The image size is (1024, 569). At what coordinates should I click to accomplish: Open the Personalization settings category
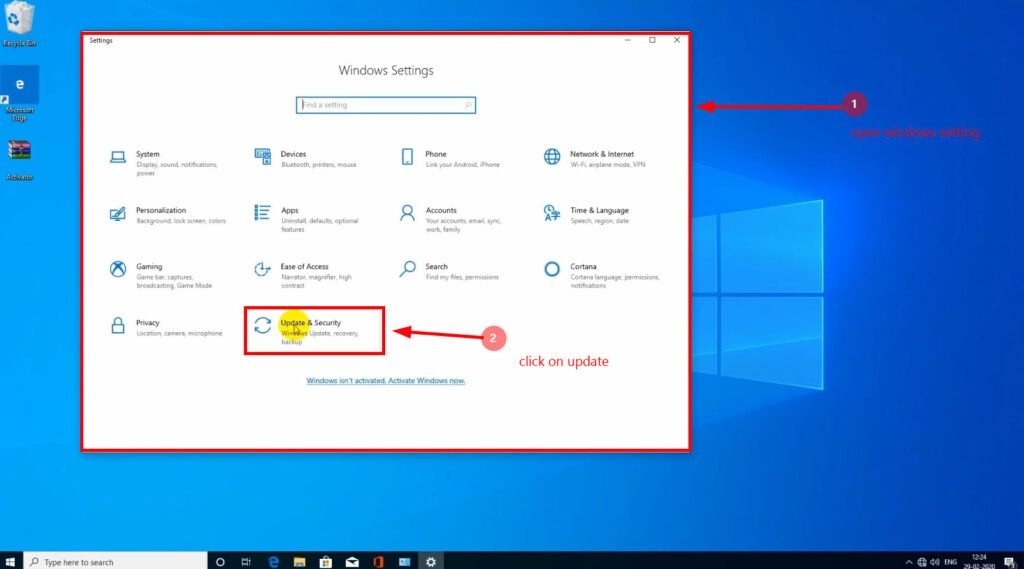[x=168, y=216]
